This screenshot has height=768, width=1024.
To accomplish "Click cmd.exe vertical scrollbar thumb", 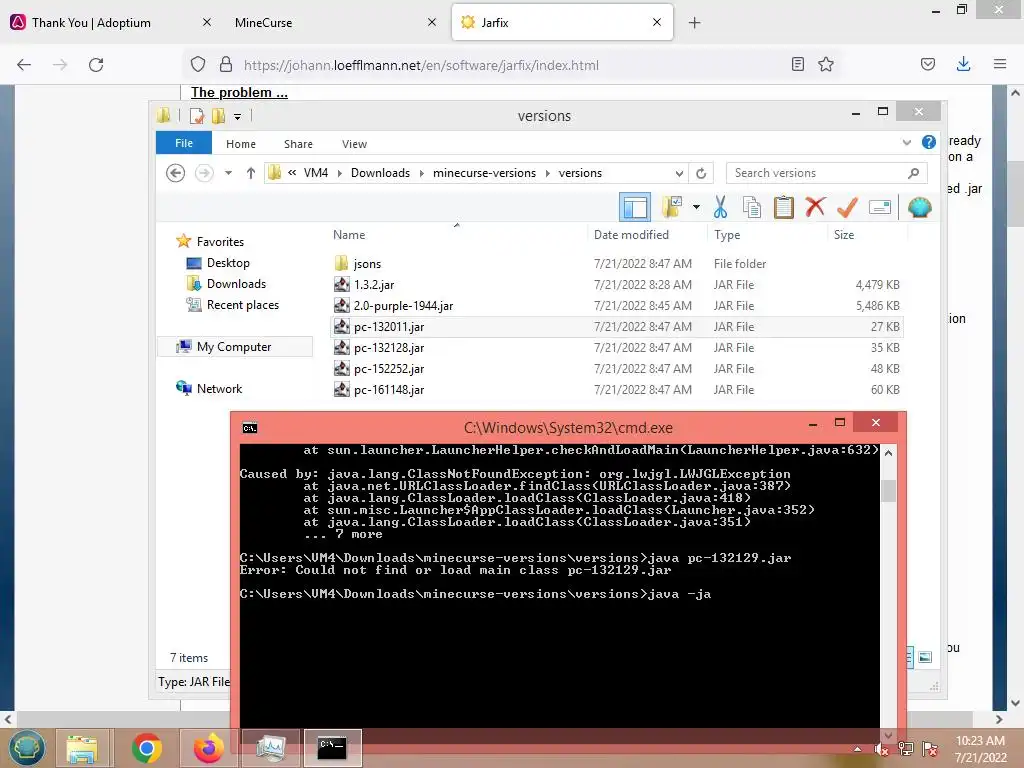I will [x=888, y=490].
